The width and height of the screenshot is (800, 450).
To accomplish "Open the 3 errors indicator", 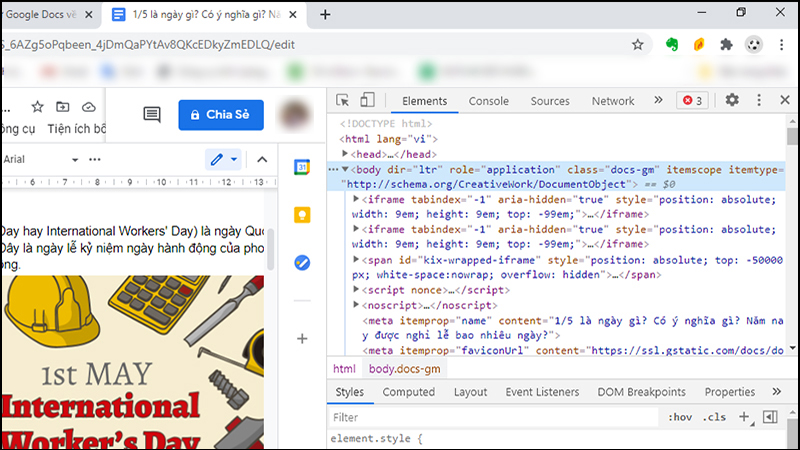I will (x=692, y=101).
